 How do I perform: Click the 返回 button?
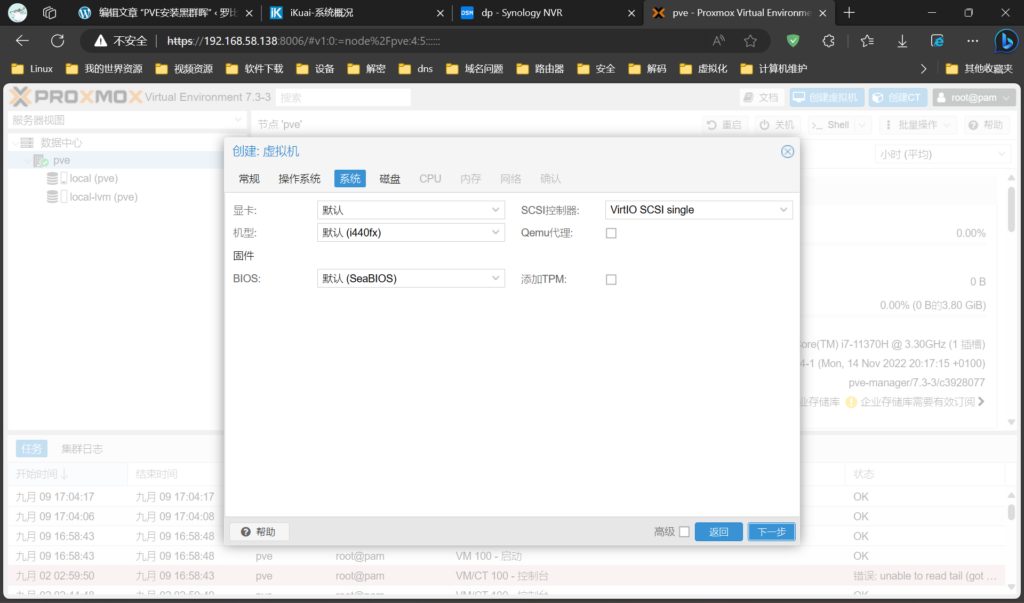[x=719, y=532]
